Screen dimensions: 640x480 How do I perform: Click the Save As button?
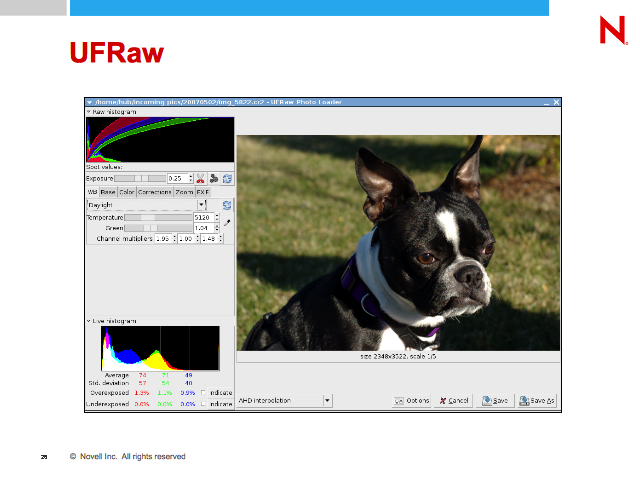537,401
